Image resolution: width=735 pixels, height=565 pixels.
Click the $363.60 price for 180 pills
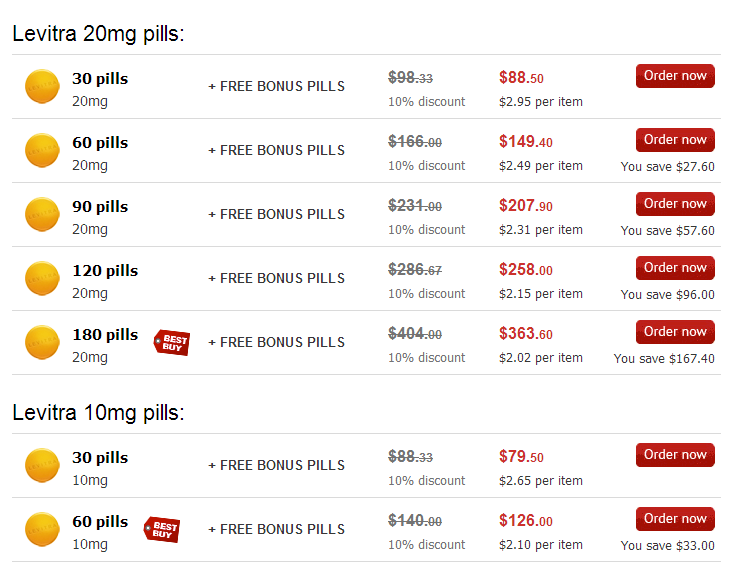(525, 333)
